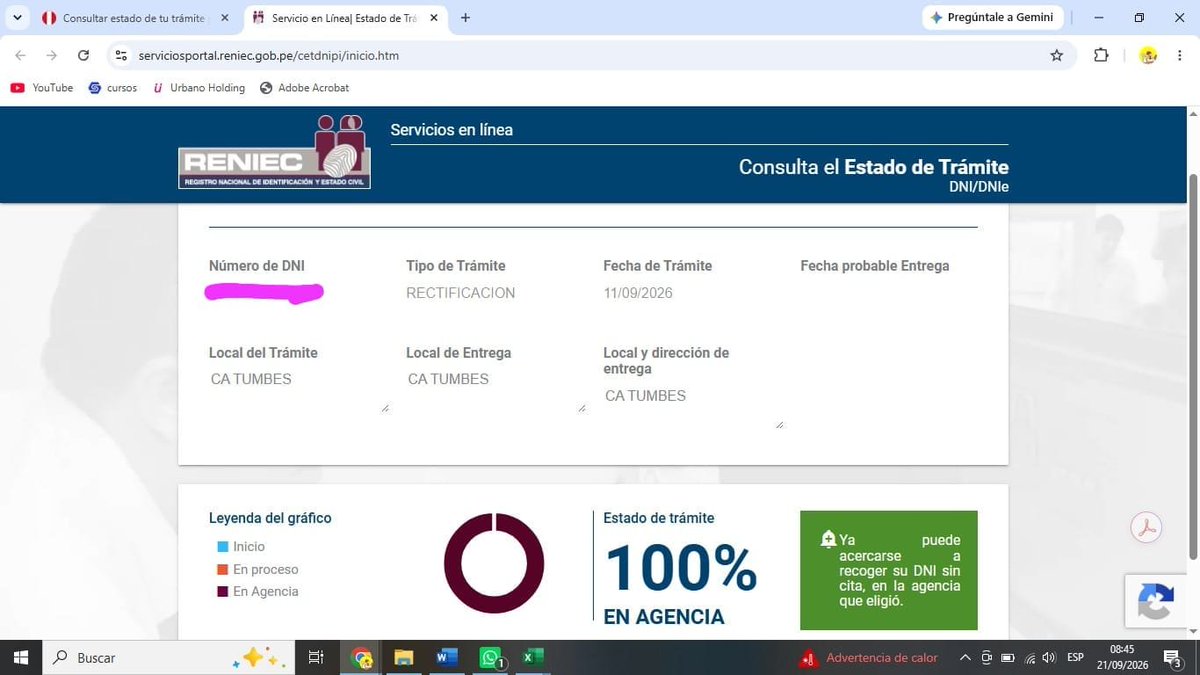View site information icon in address bar
Viewport: 1200px width, 675px height.
[x=121, y=55]
